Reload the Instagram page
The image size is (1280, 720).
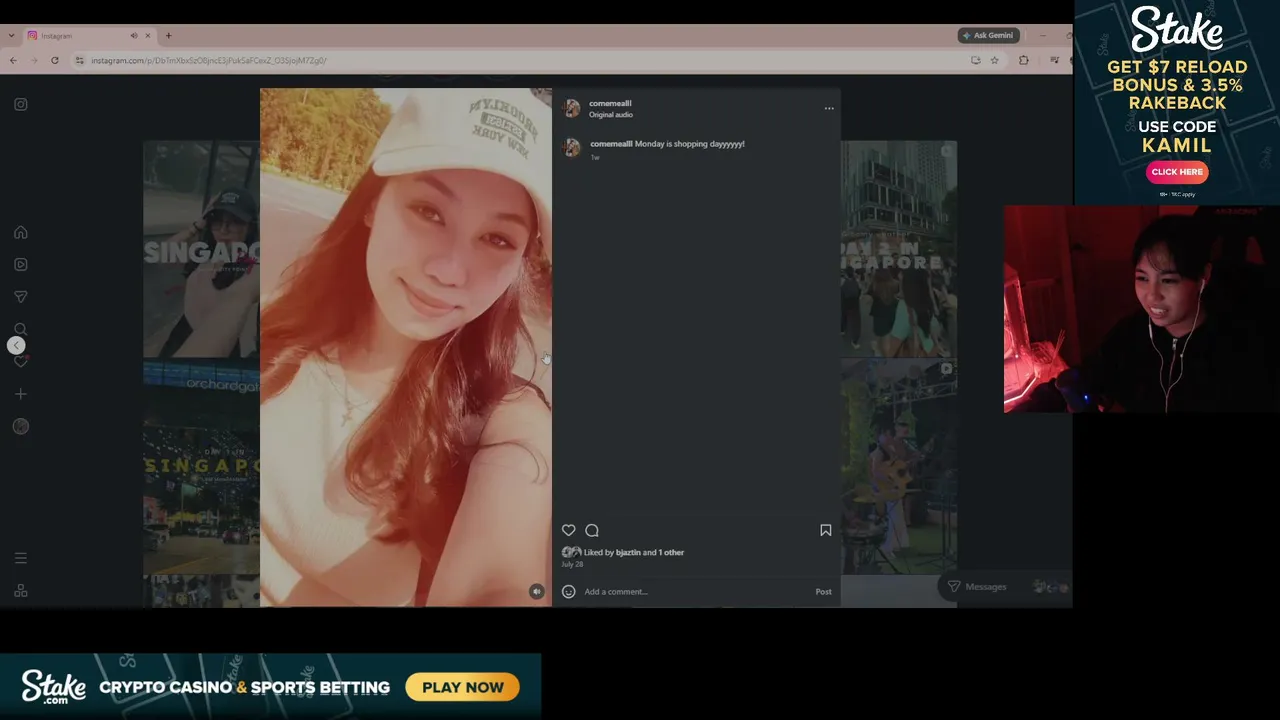(55, 60)
